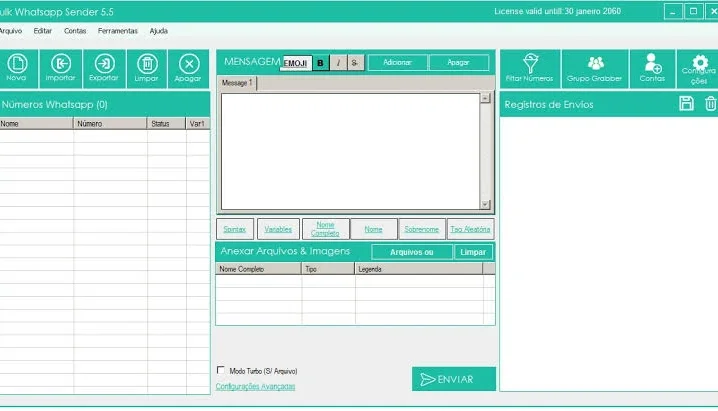Viewport: 718px width, 411px height.
Task: Click the Números Whatsapp (0) heading
Action: (x=54, y=105)
